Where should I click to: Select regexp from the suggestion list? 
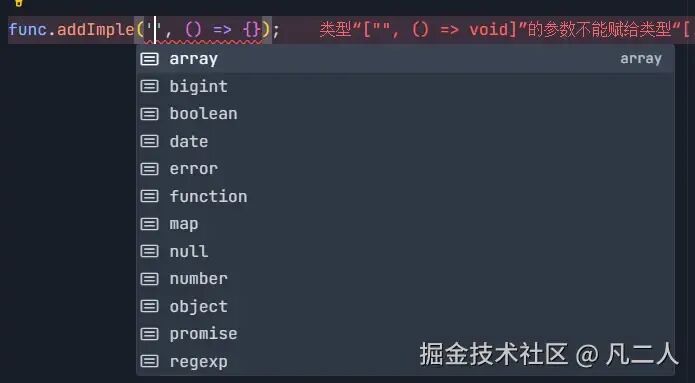coord(405,361)
